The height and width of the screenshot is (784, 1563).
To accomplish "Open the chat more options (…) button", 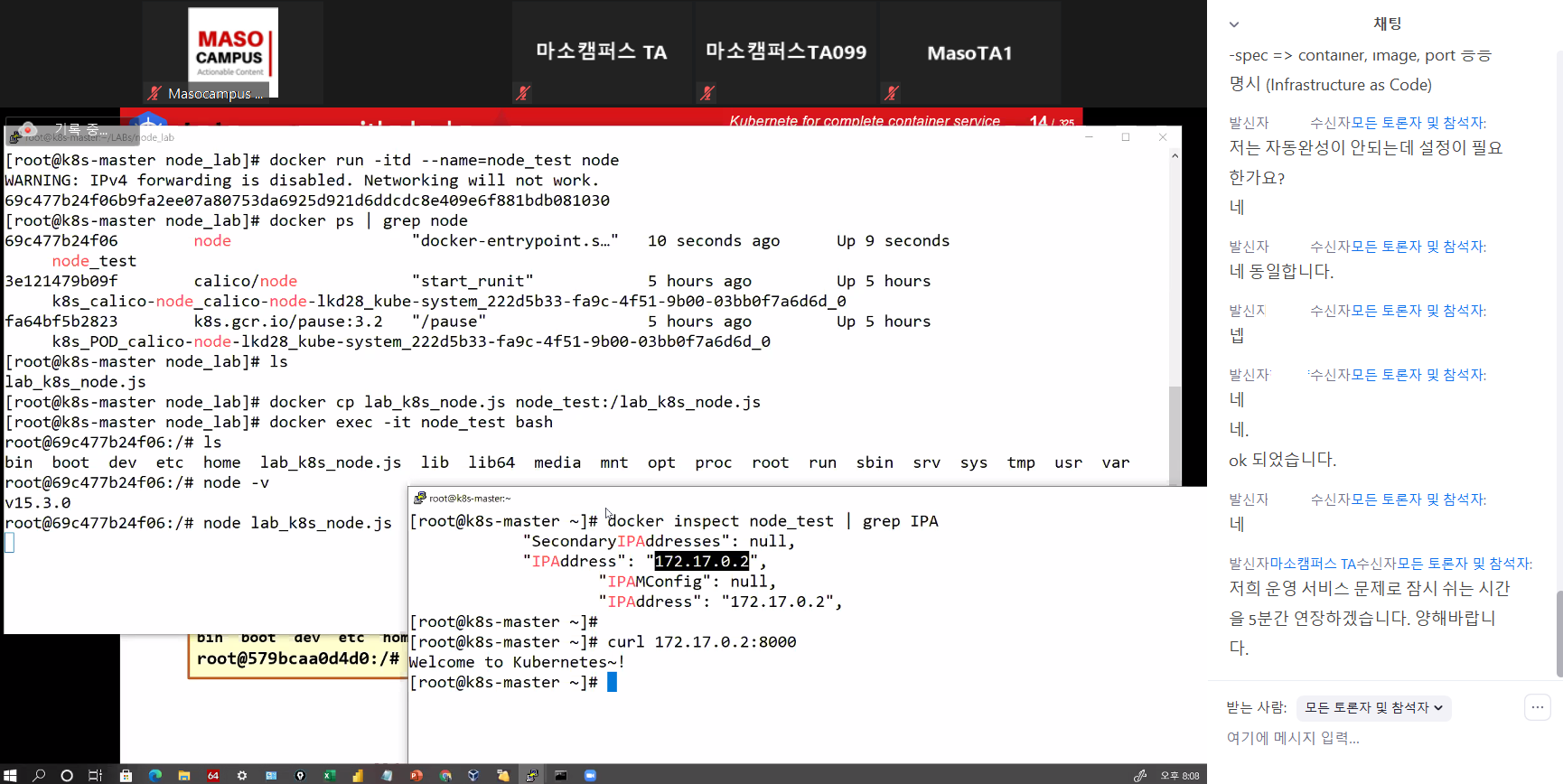I will 1537,707.
